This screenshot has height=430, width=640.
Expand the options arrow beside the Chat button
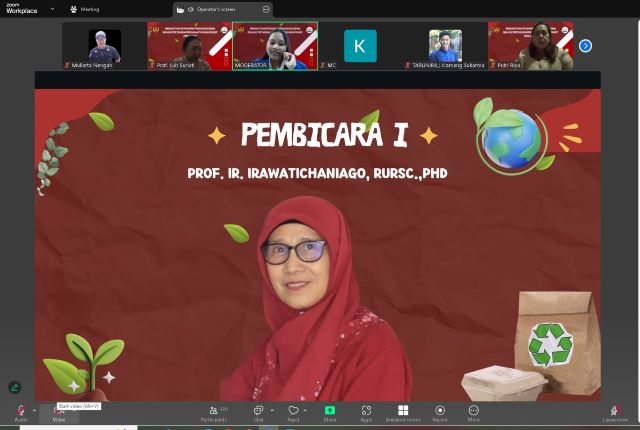point(270,410)
